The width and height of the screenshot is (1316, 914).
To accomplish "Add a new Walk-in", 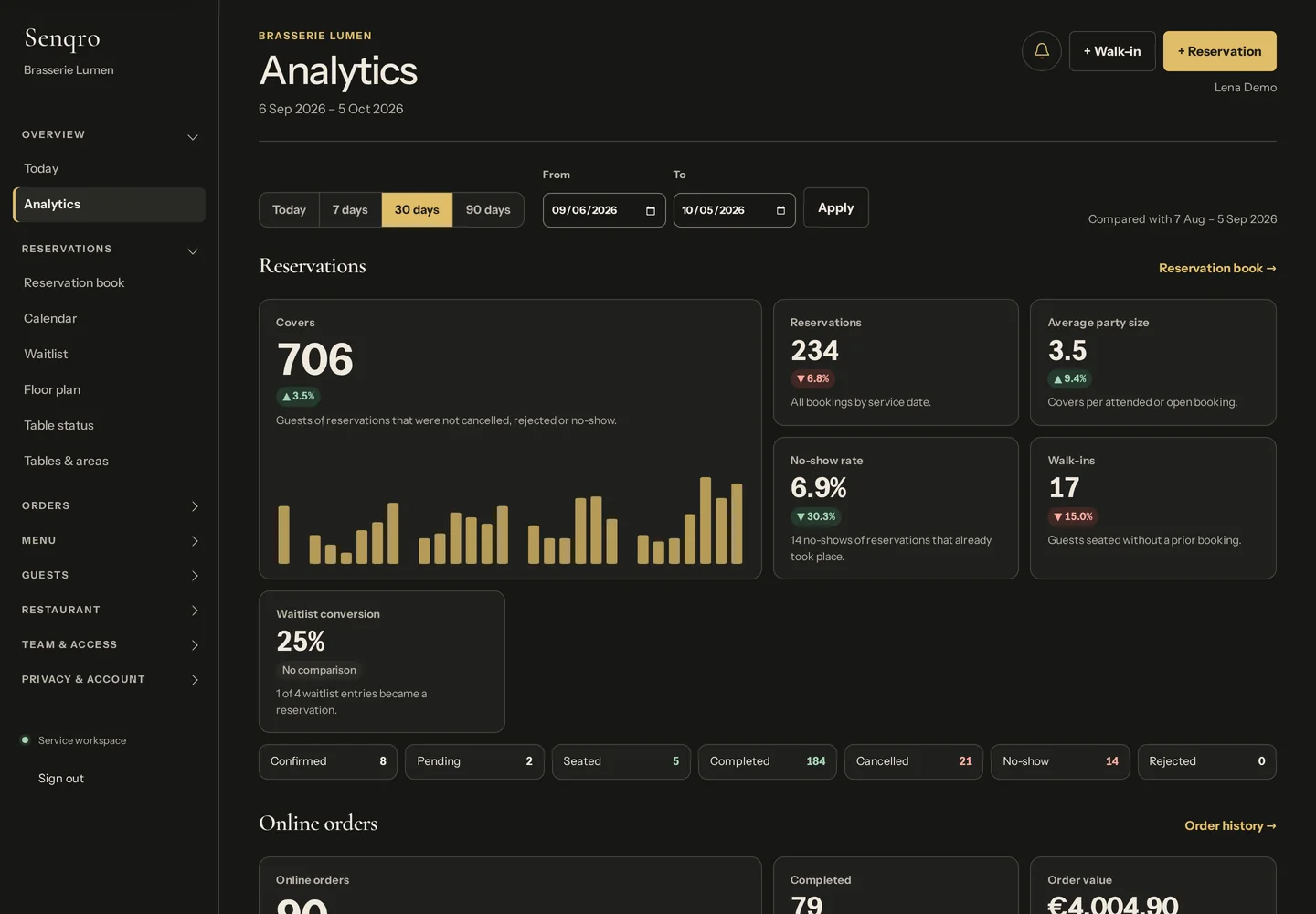I will click(1112, 51).
